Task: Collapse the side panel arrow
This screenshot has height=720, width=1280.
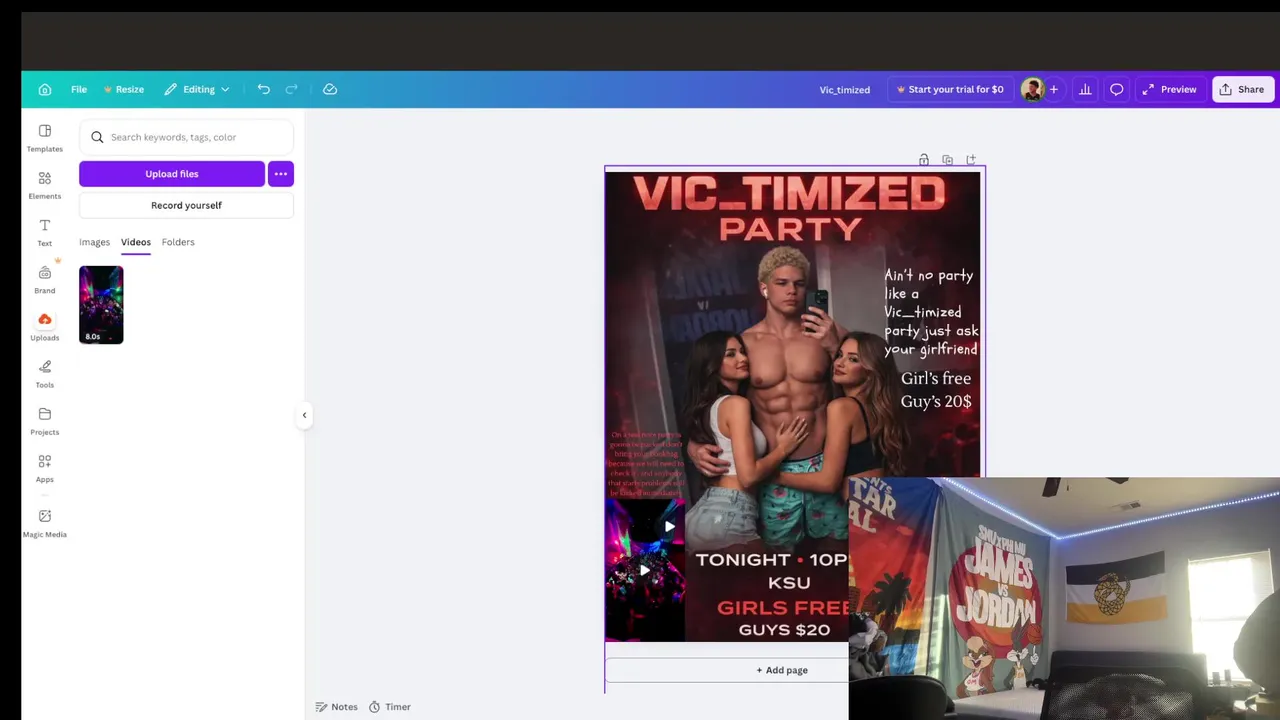Action: click(x=304, y=415)
